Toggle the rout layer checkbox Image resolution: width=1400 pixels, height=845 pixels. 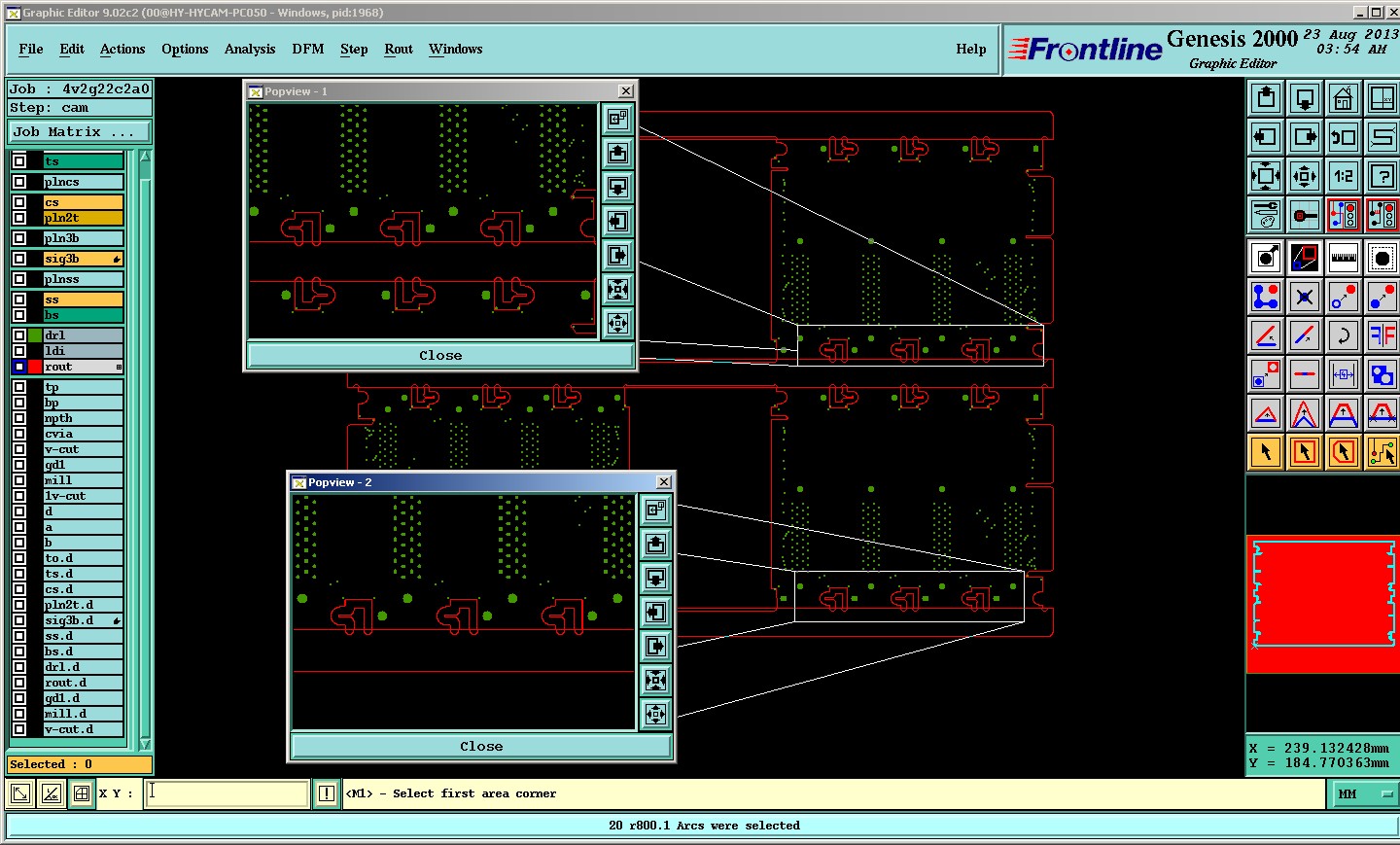click(19, 367)
